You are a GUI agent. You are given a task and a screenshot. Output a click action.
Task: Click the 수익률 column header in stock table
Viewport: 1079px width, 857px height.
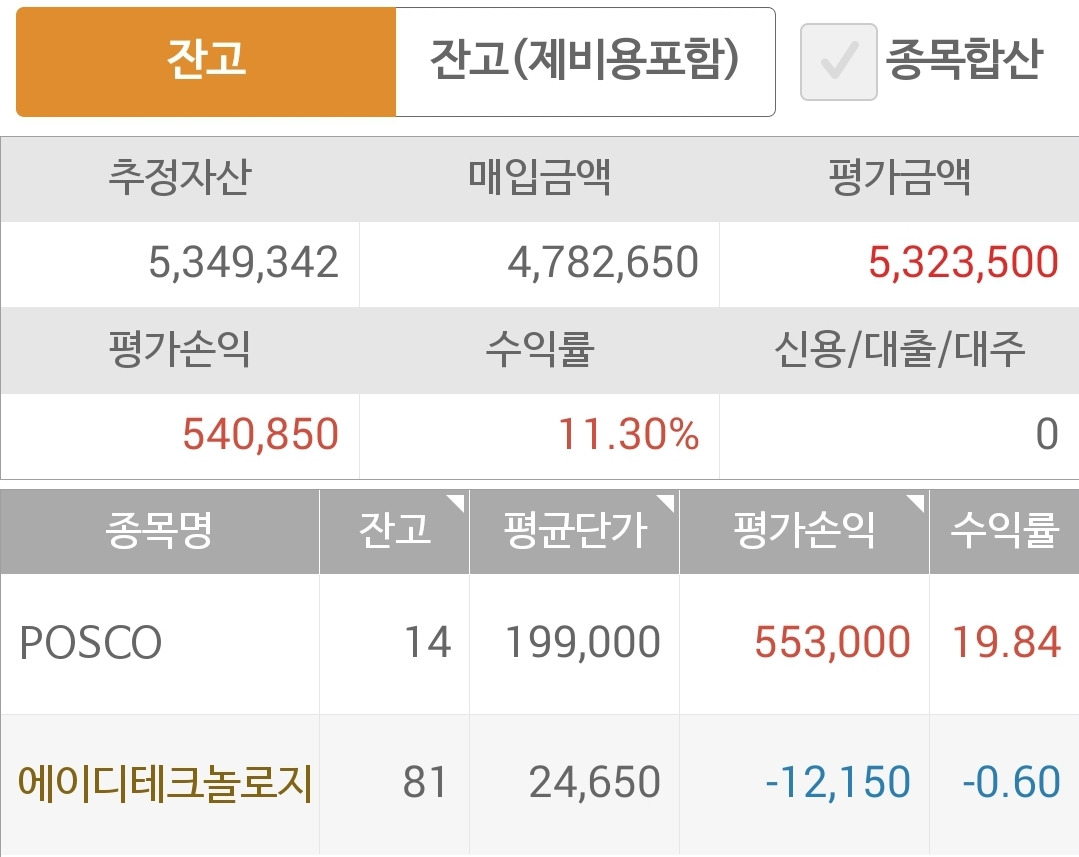pyautogui.click(x=1004, y=531)
